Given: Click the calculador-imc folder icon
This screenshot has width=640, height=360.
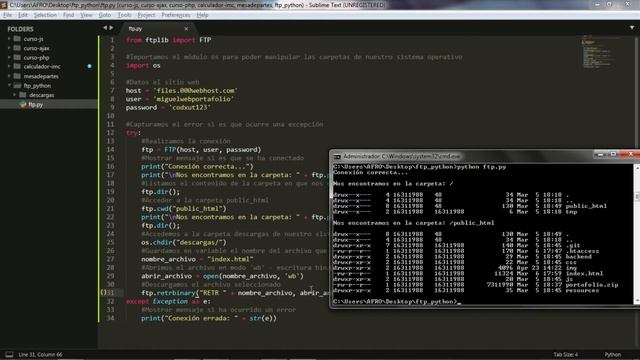Looking at the screenshot, I should click(17, 67).
